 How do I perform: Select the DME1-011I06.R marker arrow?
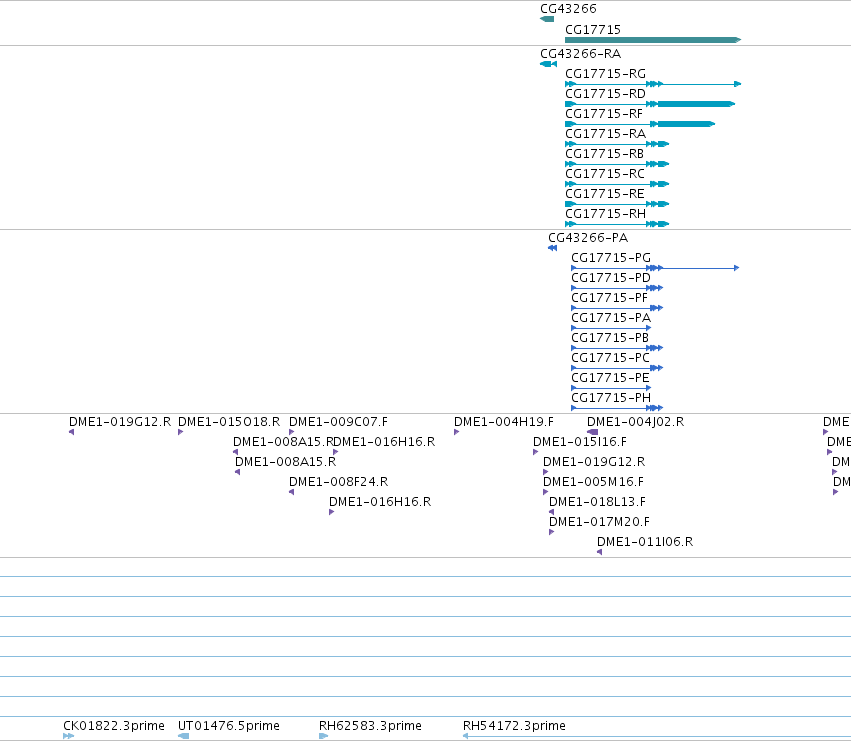point(599,552)
